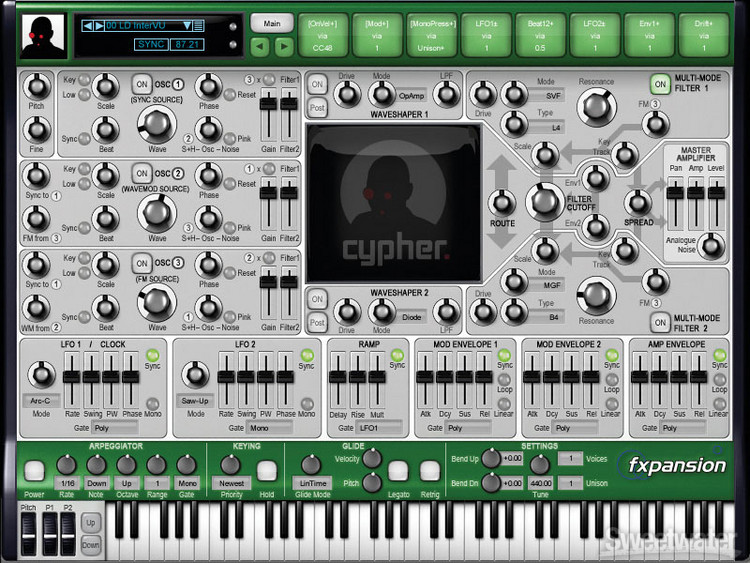Open LFO 1 Gate Poly dropdown
Screen dimensions: 750x563
tap(115, 428)
